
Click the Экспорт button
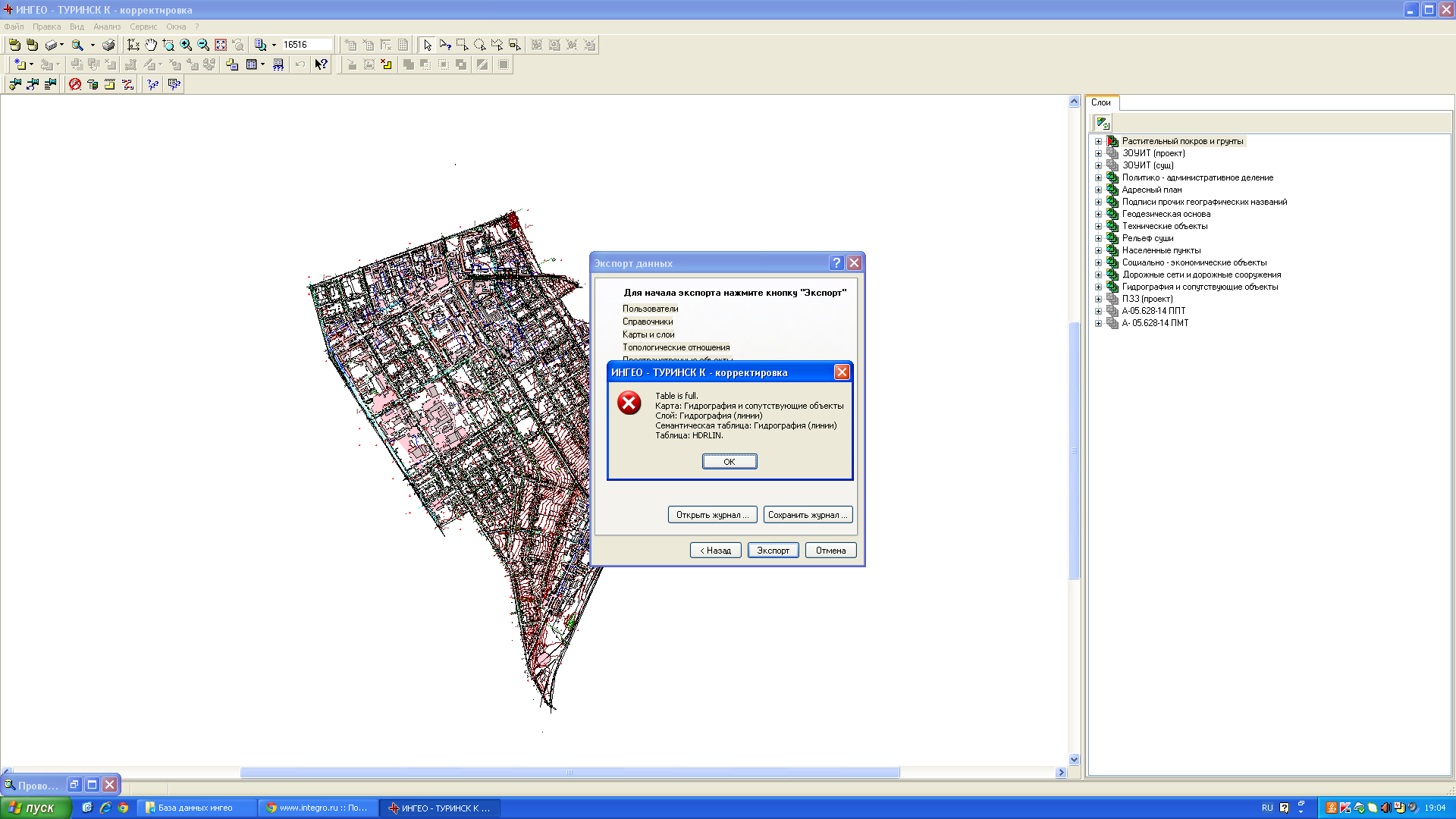click(773, 551)
